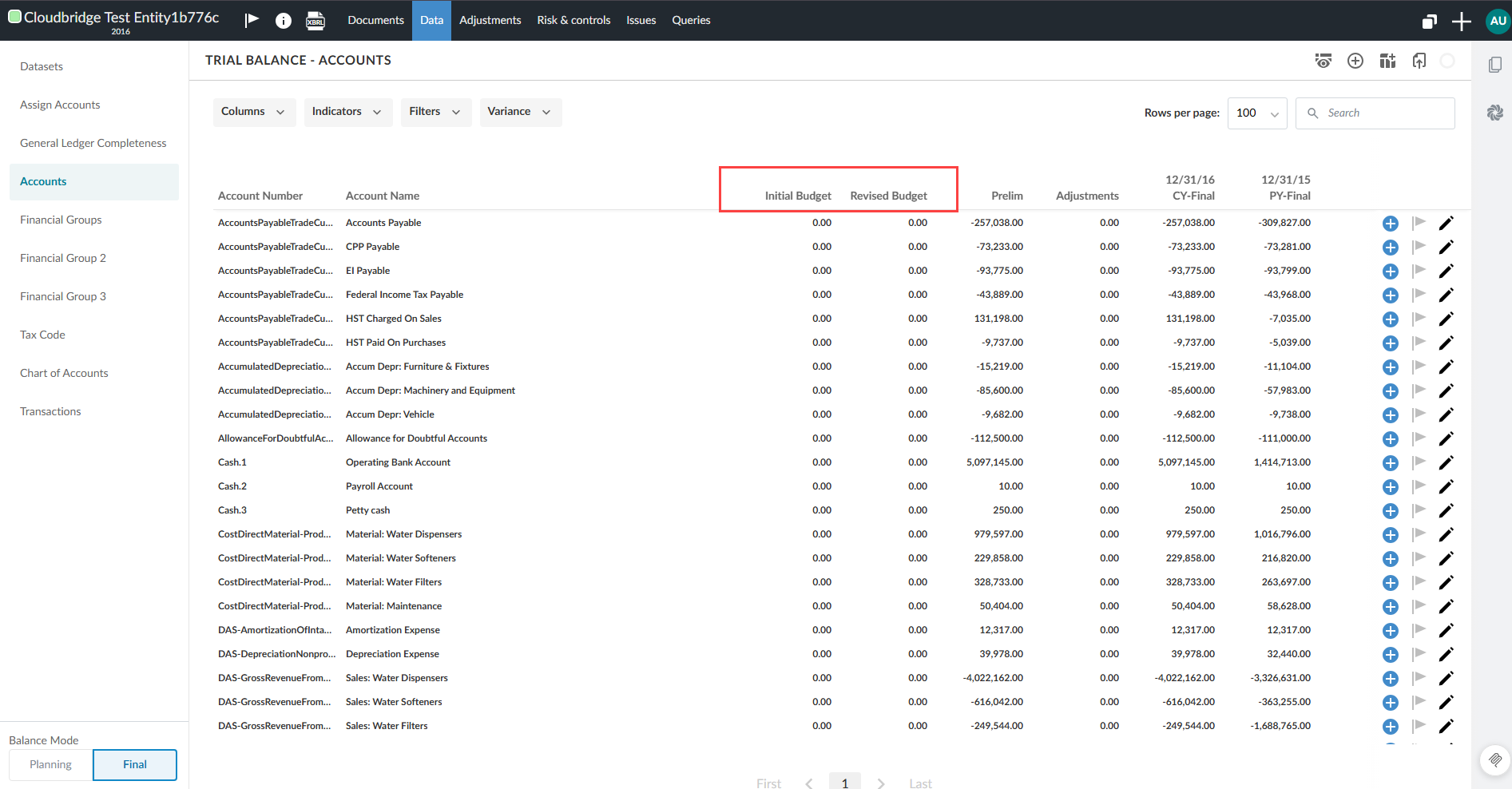
Task: Click the flag icon in top bar
Action: (x=252, y=20)
